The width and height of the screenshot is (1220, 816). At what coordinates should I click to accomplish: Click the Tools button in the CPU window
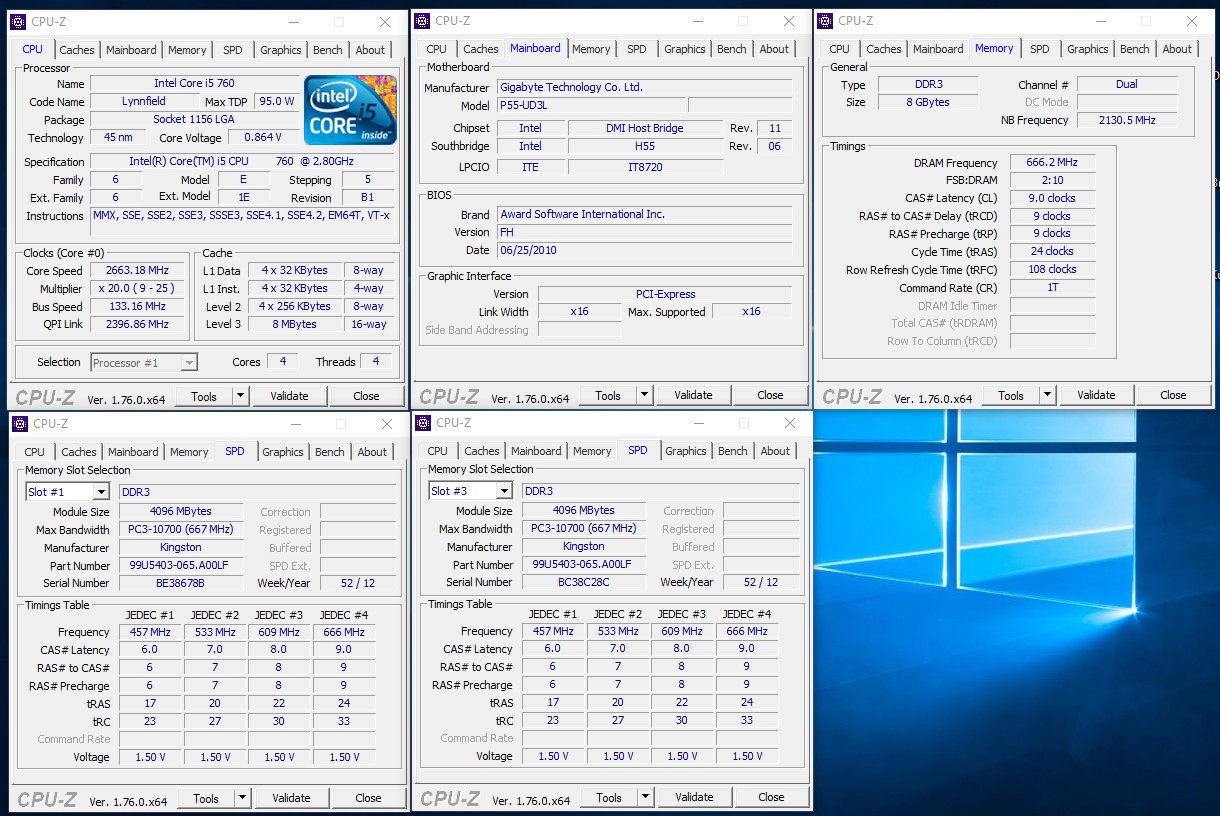tap(204, 396)
